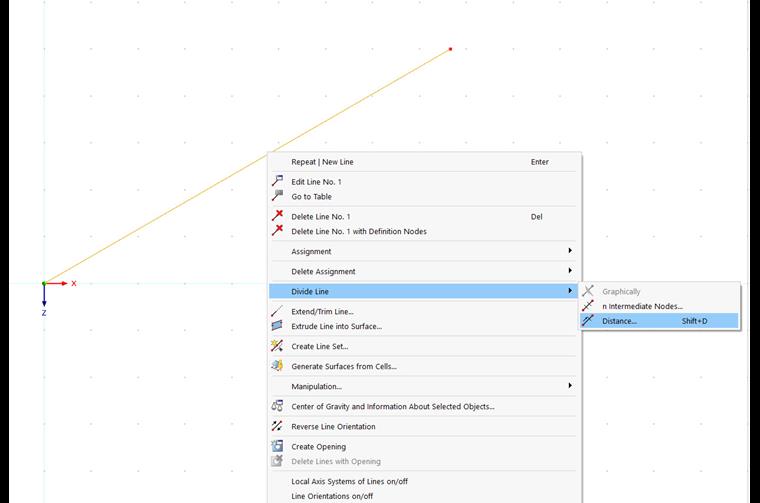Choose Extend/Trim Line...
The image size is (760, 503).
pos(425,312)
